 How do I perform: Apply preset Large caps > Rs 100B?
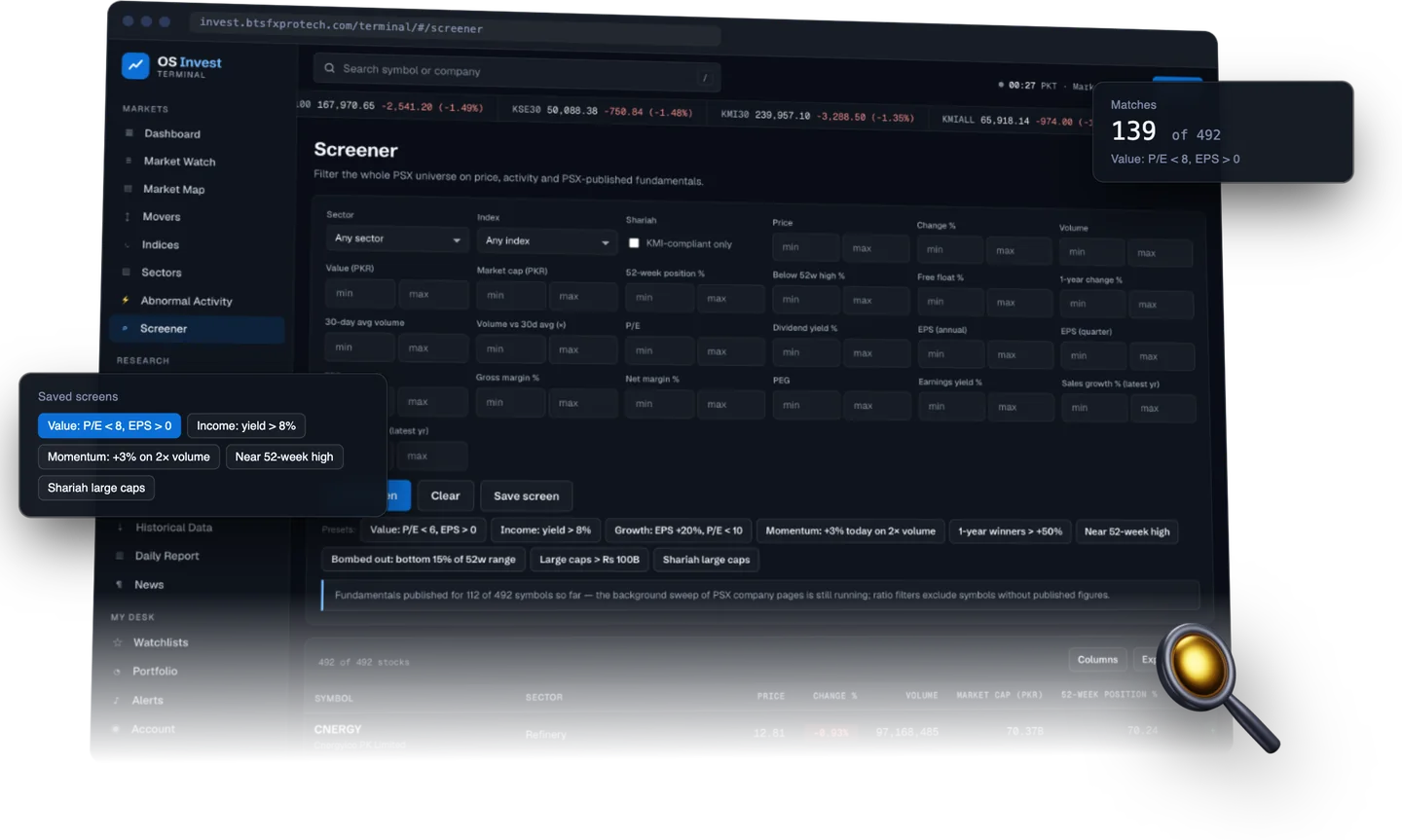(x=589, y=560)
